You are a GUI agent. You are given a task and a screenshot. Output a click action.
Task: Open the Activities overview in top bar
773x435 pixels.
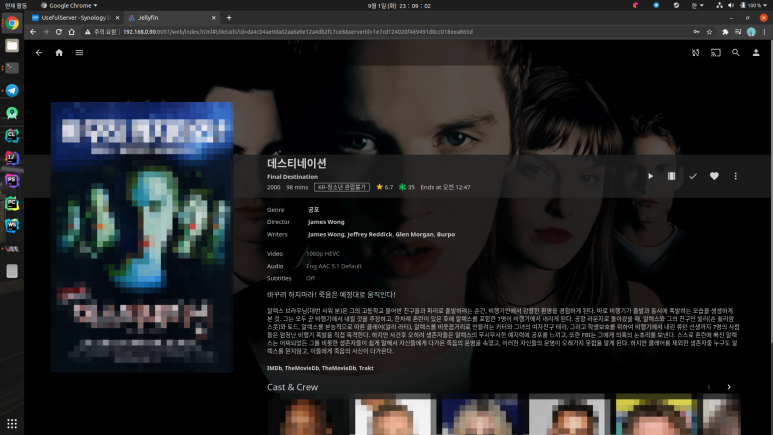16,5
